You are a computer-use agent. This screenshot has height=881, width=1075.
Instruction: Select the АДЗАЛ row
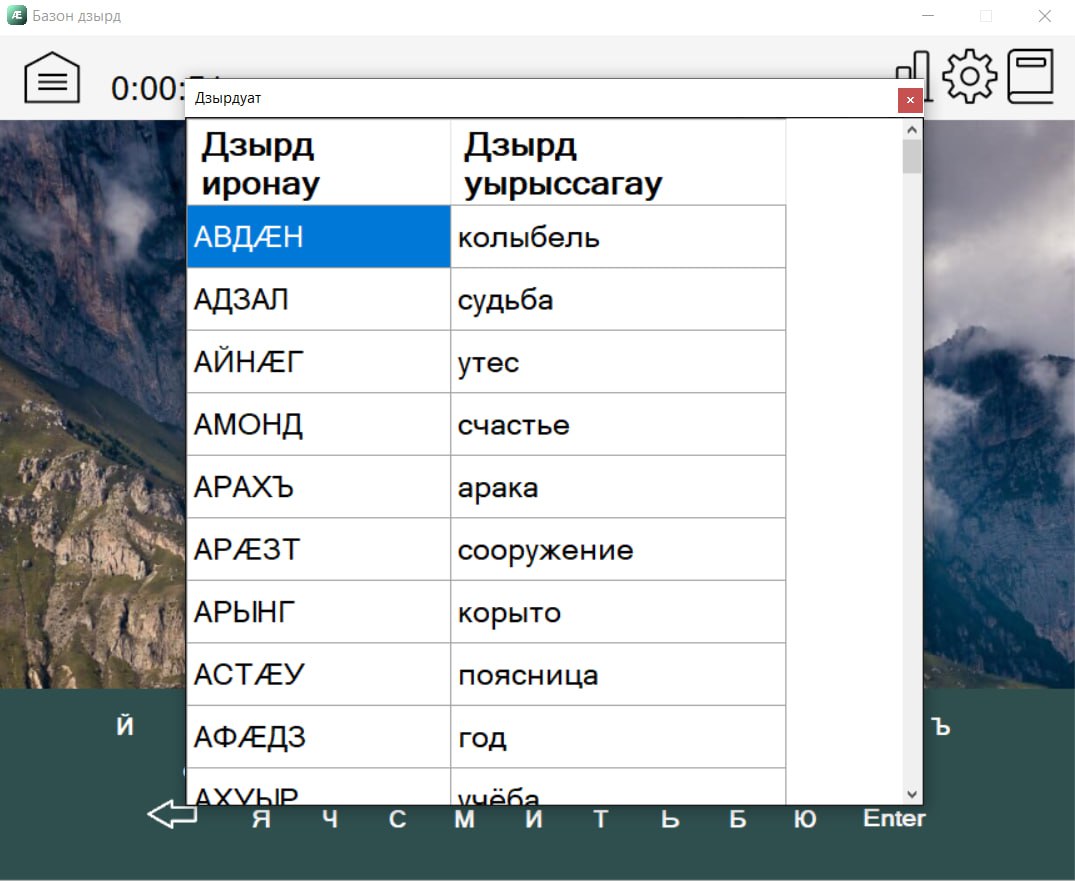tap(318, 299)
